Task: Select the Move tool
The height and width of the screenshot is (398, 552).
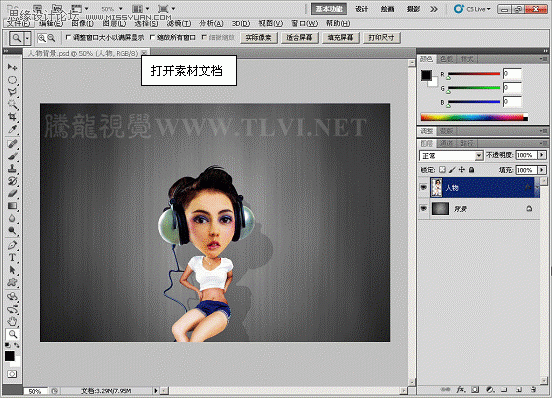Action: (12, 67)
